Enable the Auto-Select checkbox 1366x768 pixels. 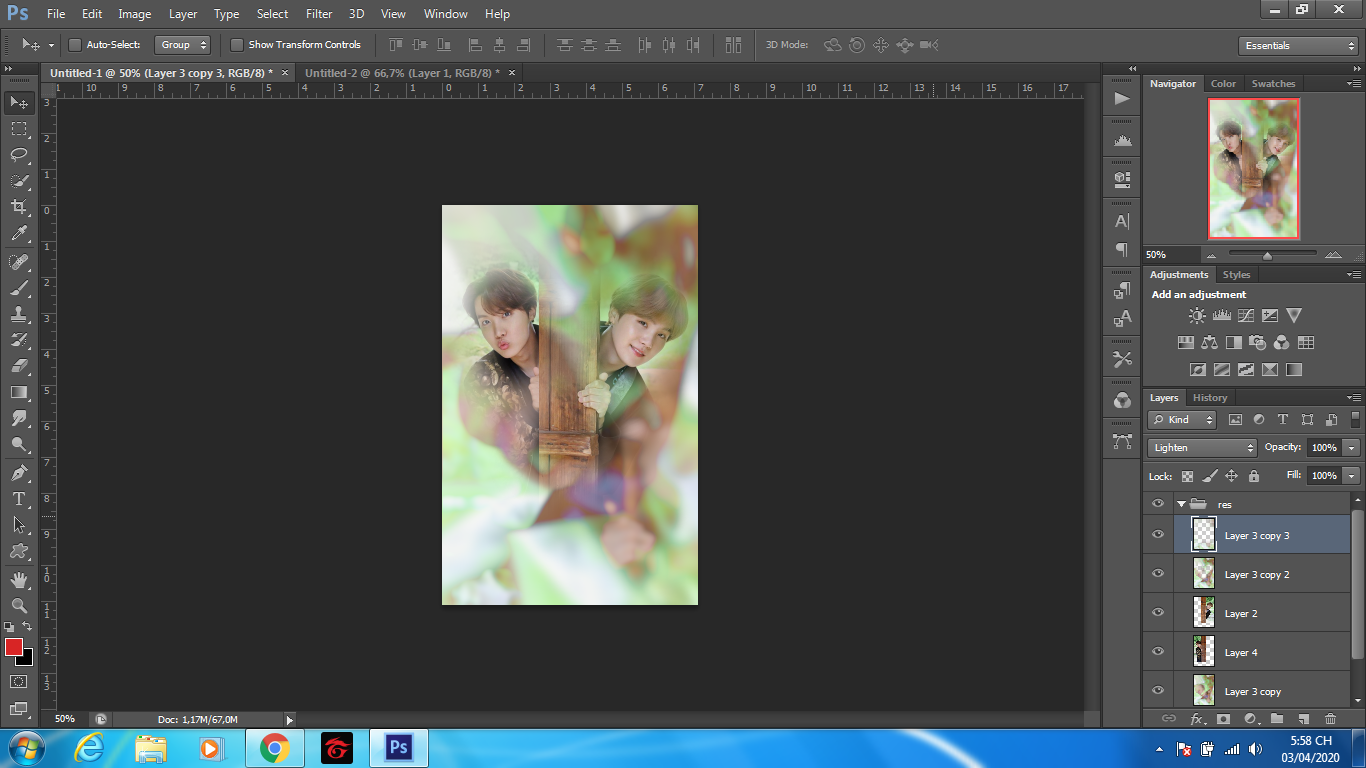point(75,45)
